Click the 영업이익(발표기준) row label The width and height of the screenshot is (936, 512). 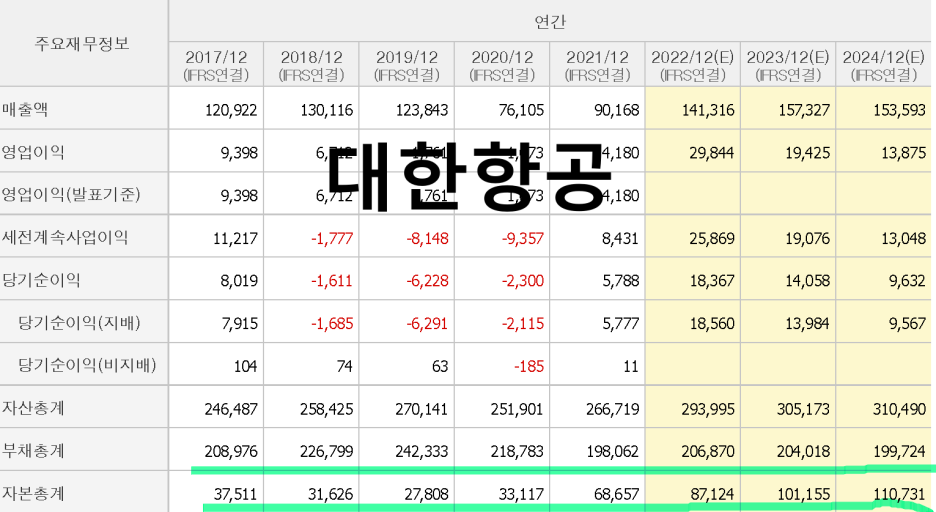(71, 195)
